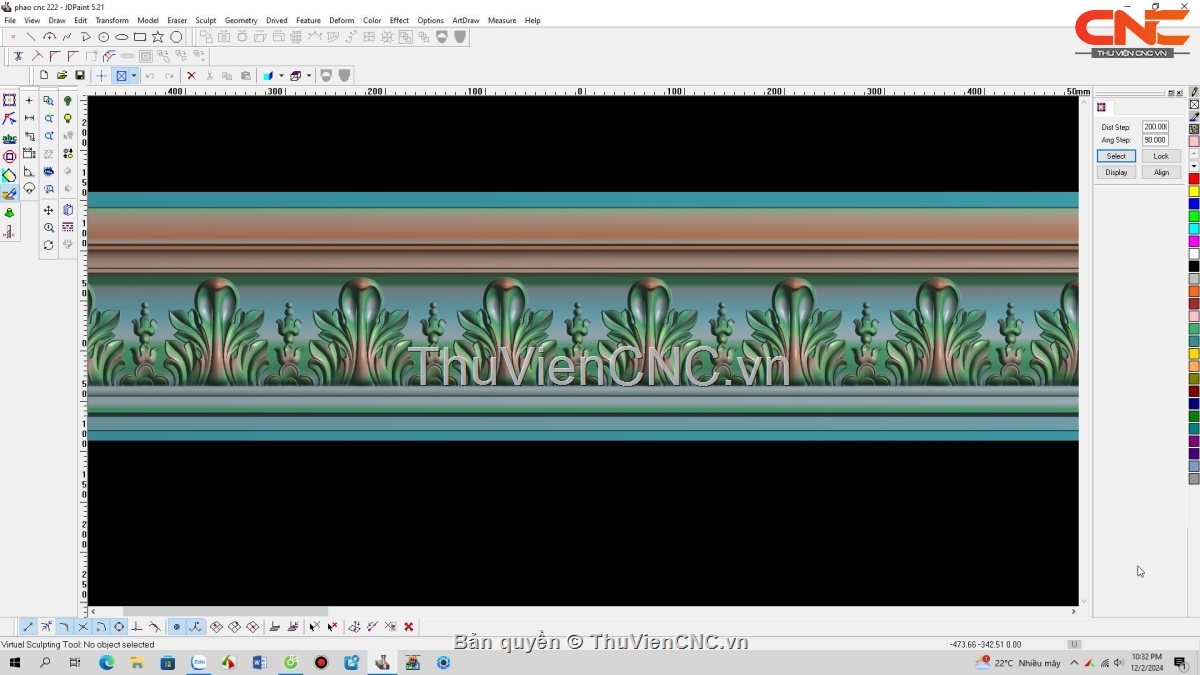Click the pan (four-arrow) view tool
Screen dimensions: 1200x675
[x=48, y=210]
